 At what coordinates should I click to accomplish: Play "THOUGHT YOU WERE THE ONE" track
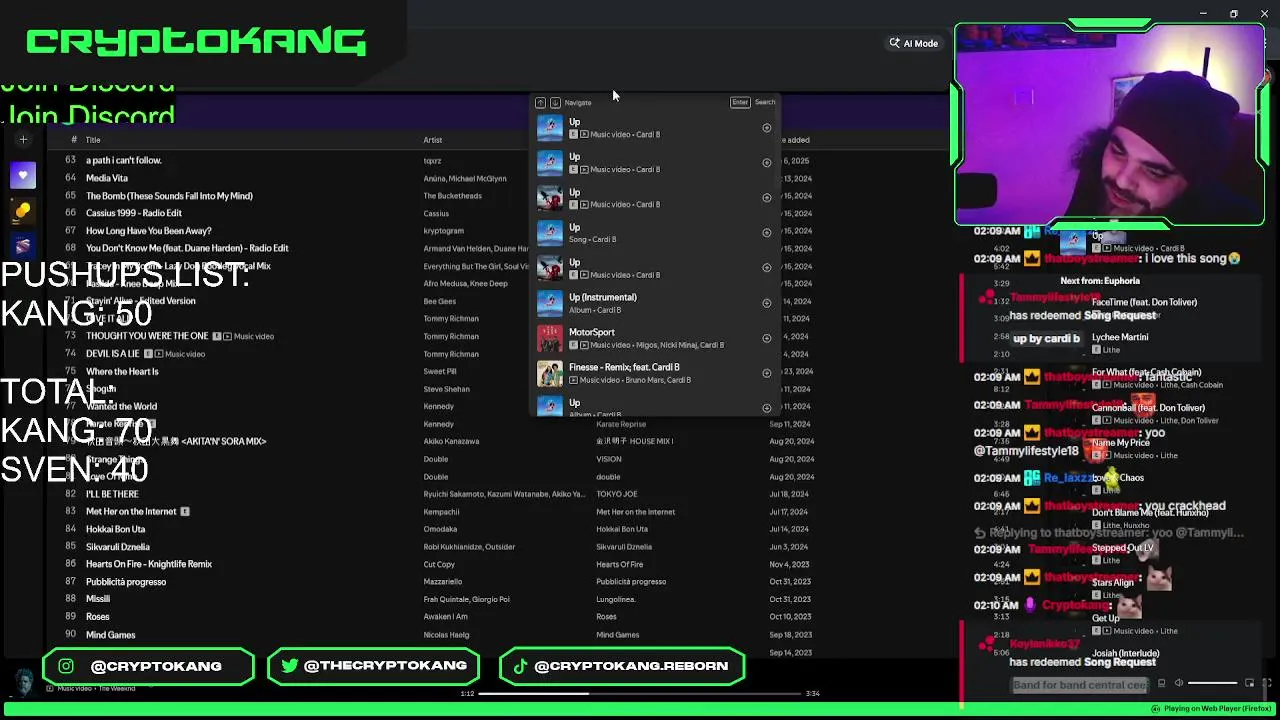[147, 336]
